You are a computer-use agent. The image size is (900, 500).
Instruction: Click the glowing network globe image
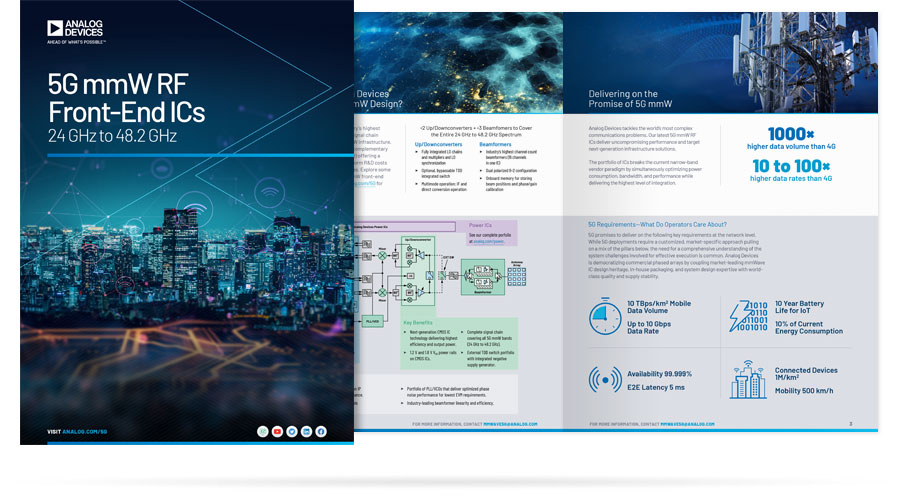tap(459, 62)
